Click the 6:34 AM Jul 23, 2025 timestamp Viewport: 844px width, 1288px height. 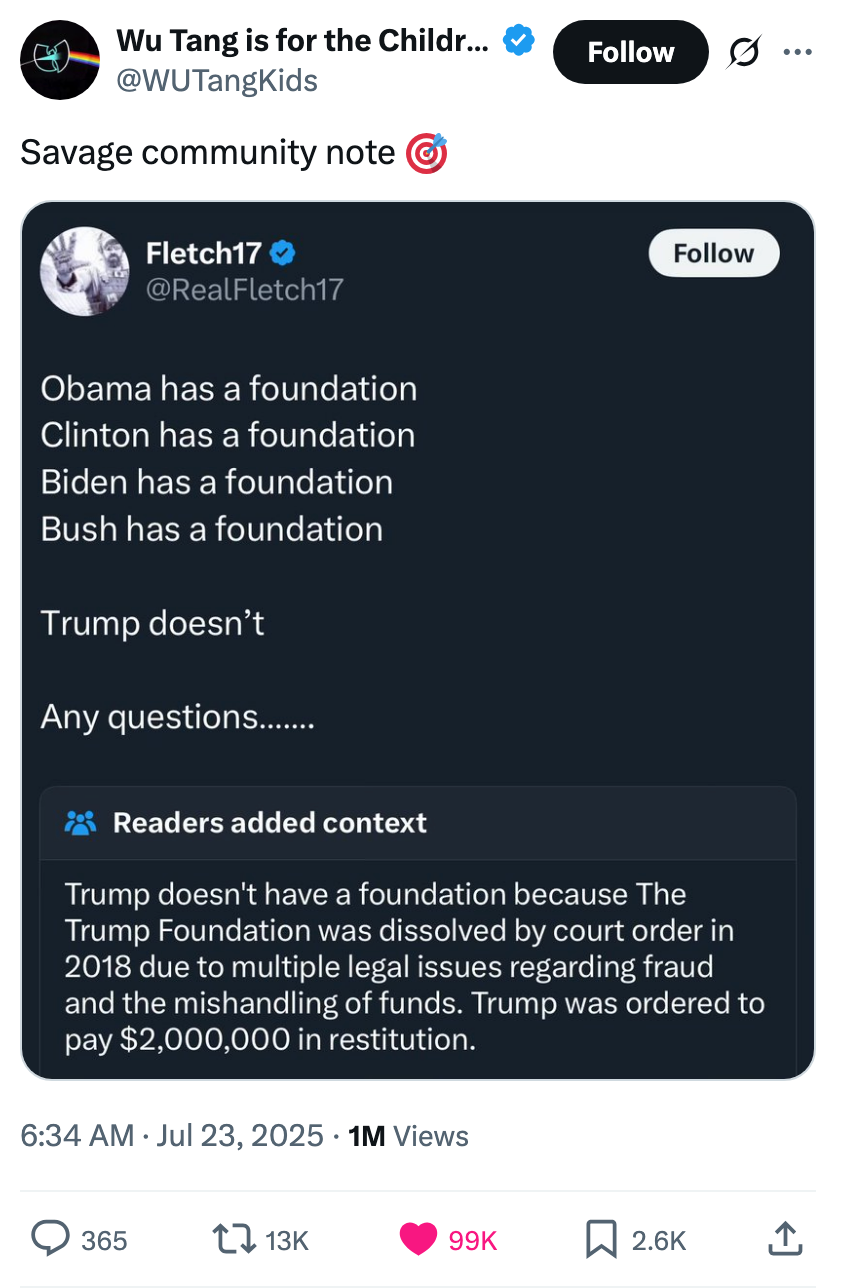click(x=172, y=1136)
